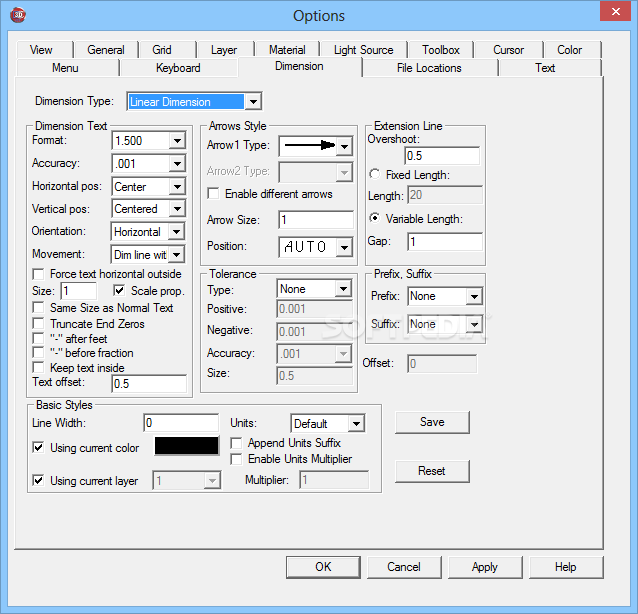Open the Orientation dropdown
The height and width of the screenshot is (614, 638).
point(177,232)
